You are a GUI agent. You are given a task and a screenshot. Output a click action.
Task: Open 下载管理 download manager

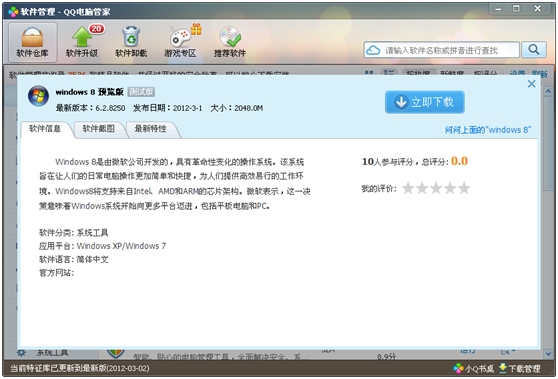(520, 368)
